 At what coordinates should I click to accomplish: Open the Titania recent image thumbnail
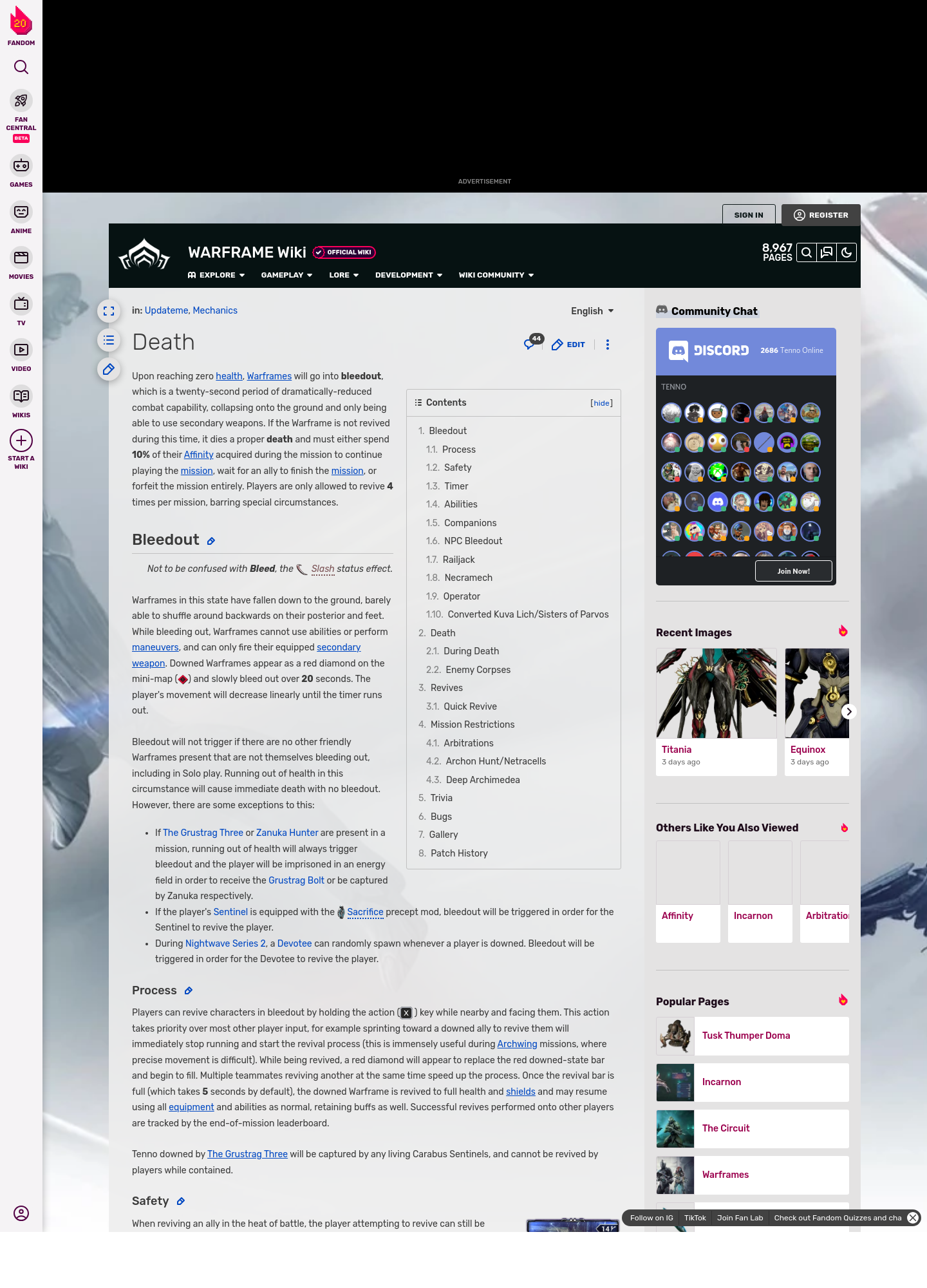tap(716, 694)
